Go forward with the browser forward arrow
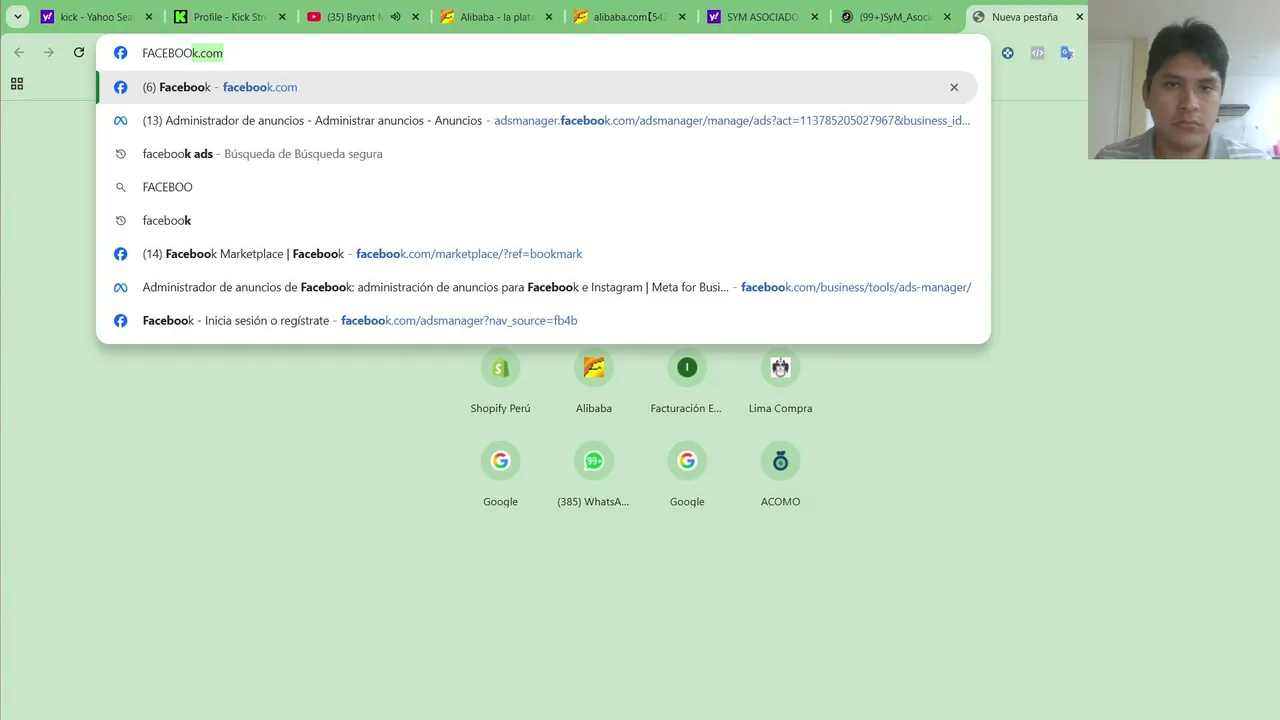The image size is (1280, 720). tap(48, 53)
